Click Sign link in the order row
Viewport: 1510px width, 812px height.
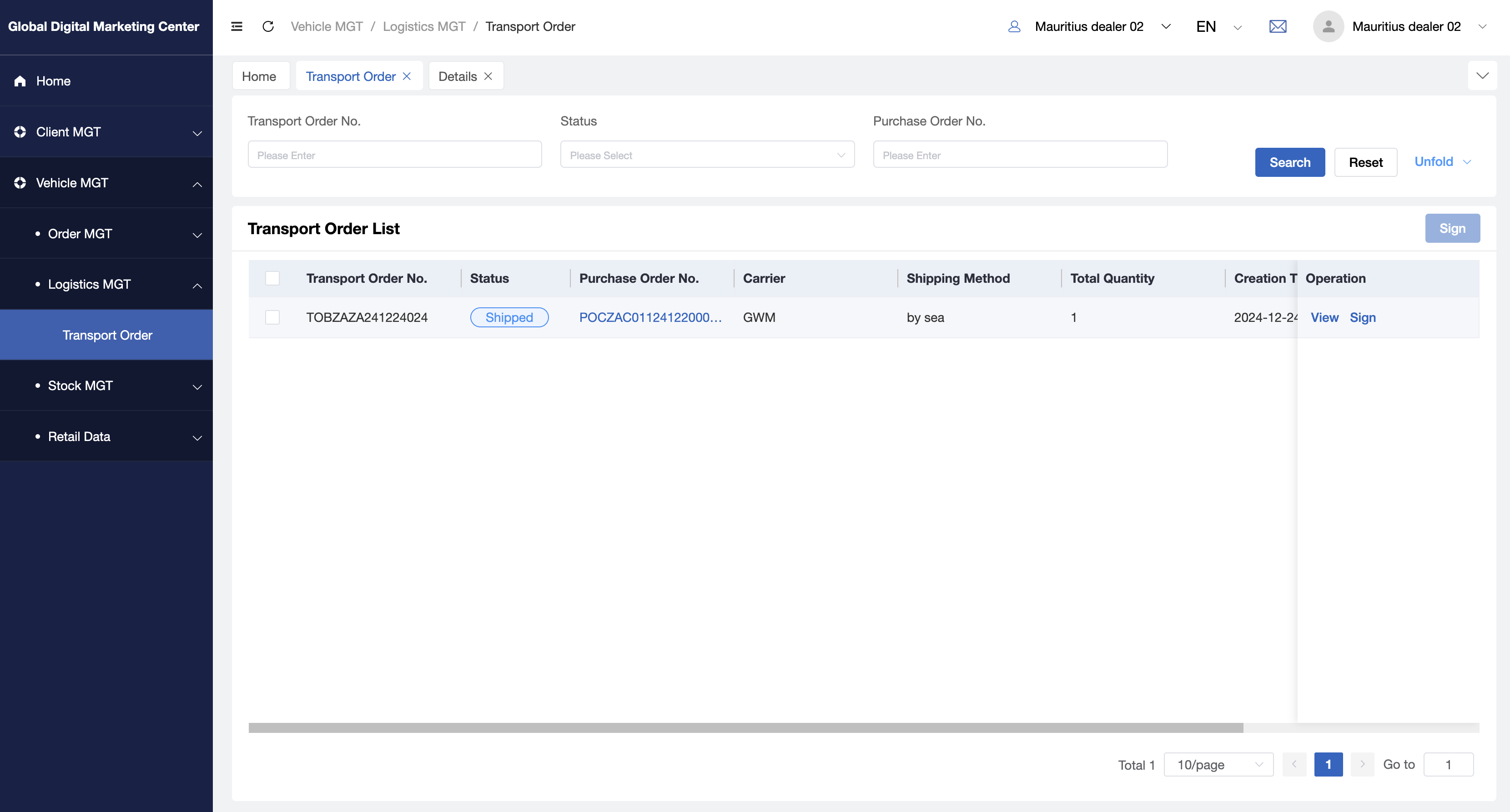click(x=1362, y=317)
